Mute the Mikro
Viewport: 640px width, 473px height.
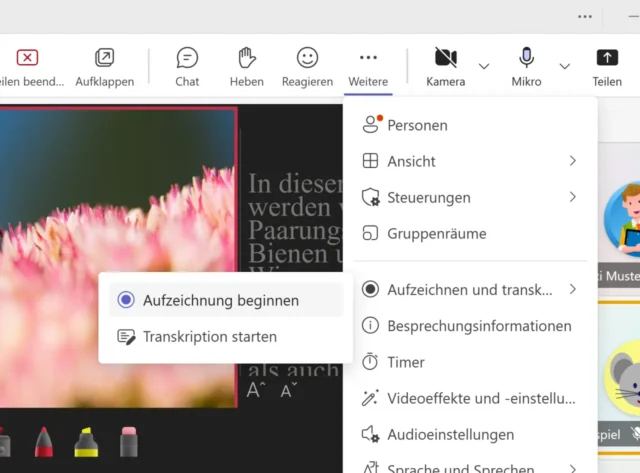526,67
